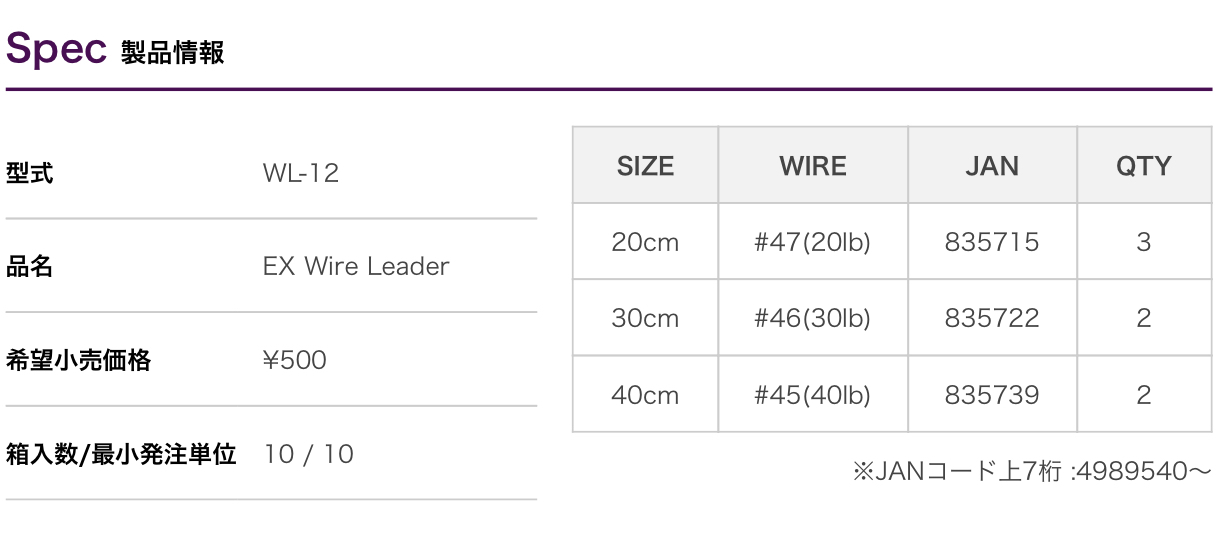Click the #47(20lb) wire cell
1216x535 pixels.
pos(812,242)
